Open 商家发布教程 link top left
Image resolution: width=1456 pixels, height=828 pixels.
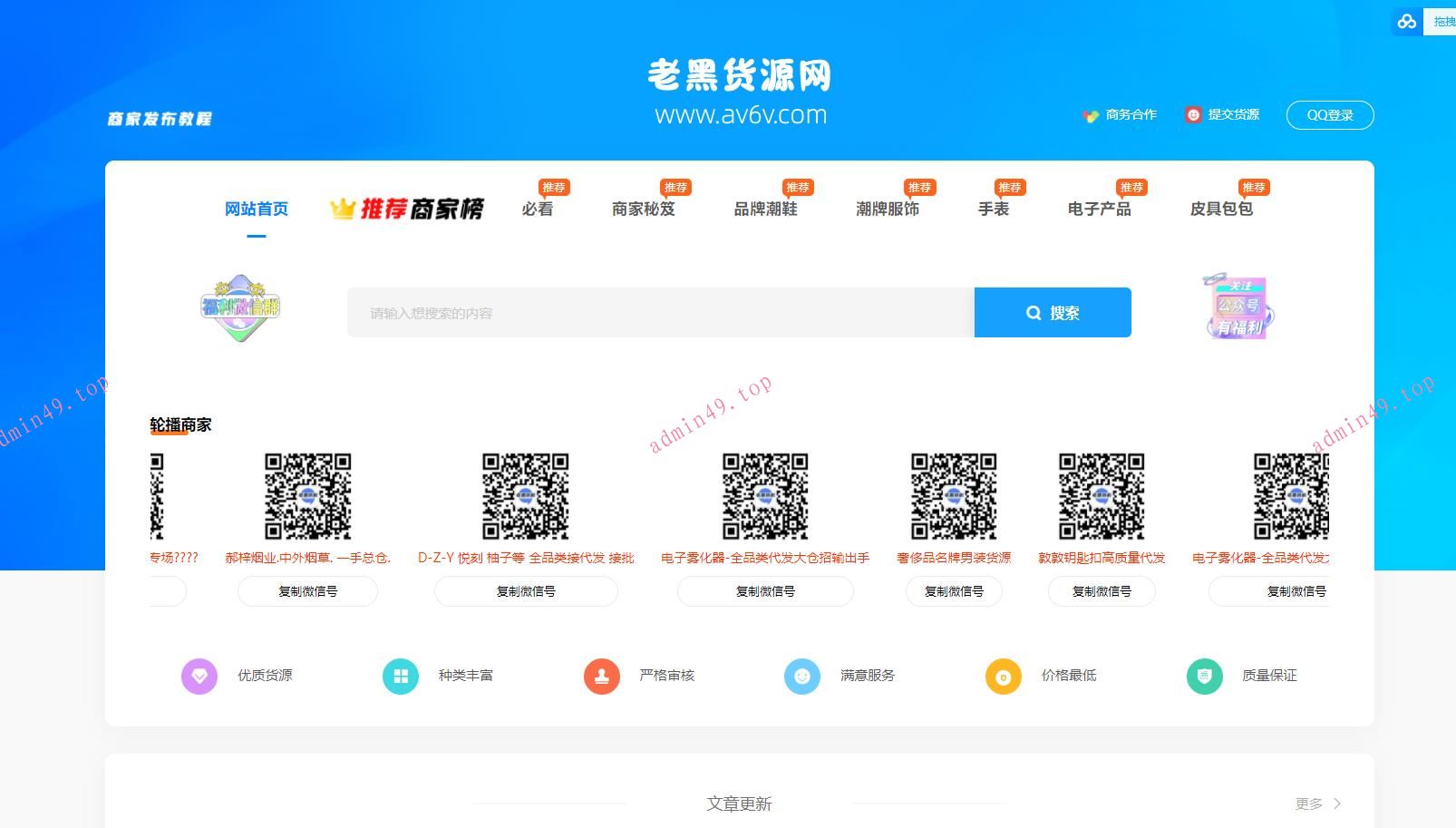pyautogui.click(x=161, y=117)
